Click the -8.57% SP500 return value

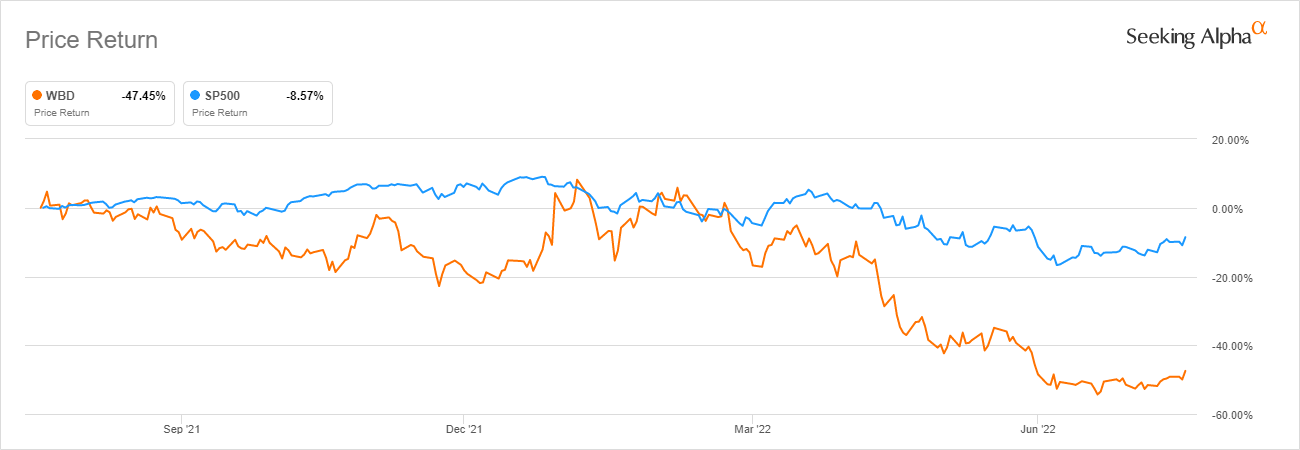pos(304,96)
